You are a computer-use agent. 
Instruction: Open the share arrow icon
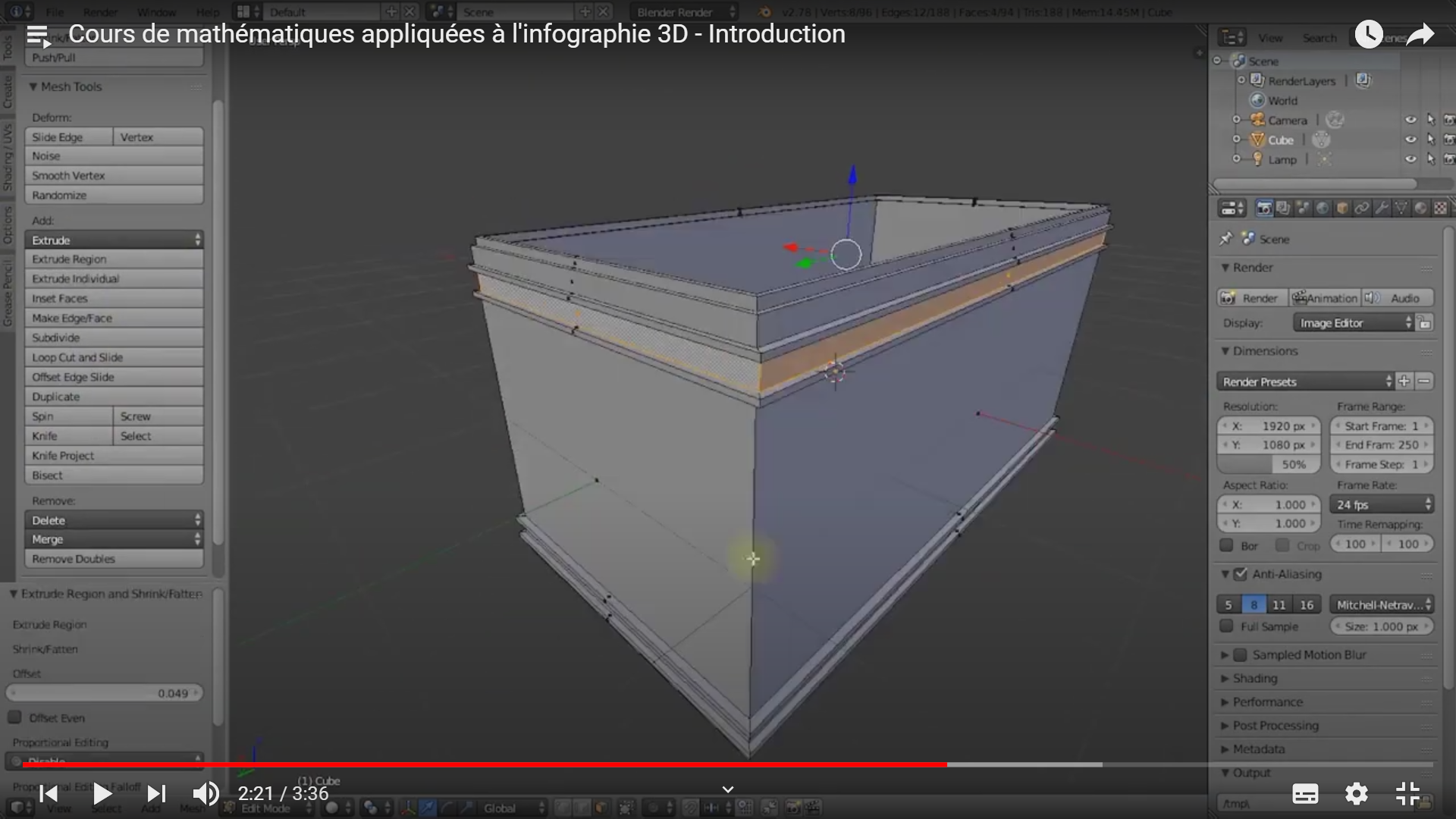tap(1420, 34)
